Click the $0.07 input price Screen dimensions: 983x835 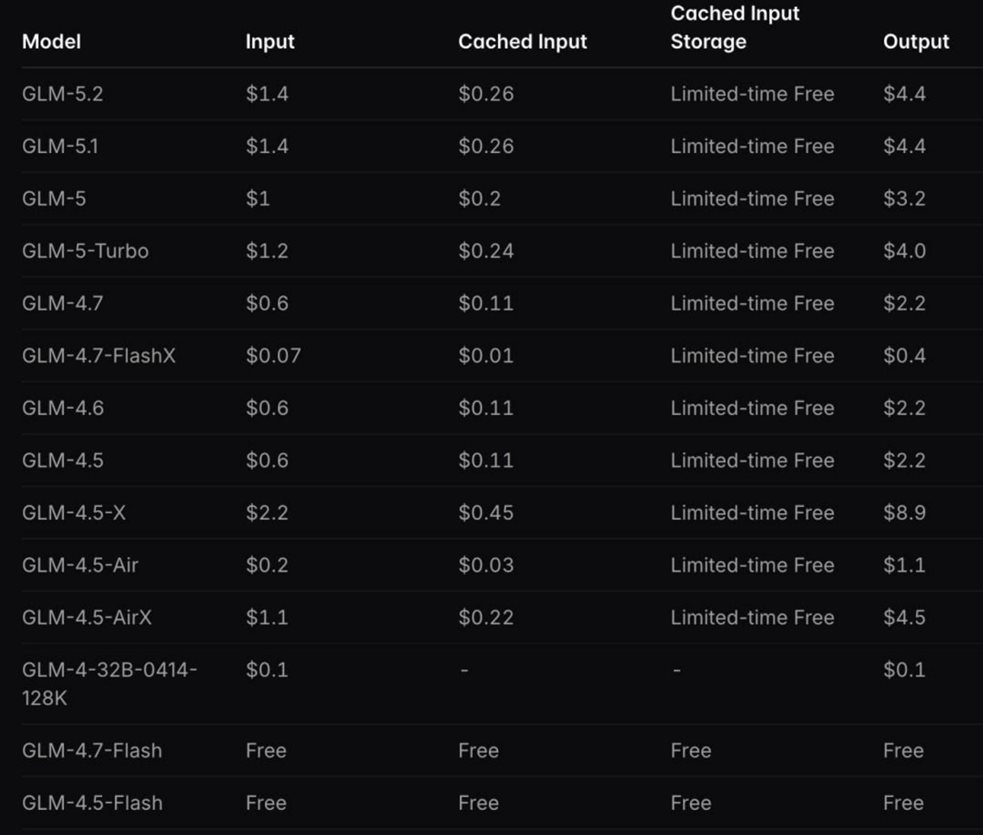coord(273,355)
